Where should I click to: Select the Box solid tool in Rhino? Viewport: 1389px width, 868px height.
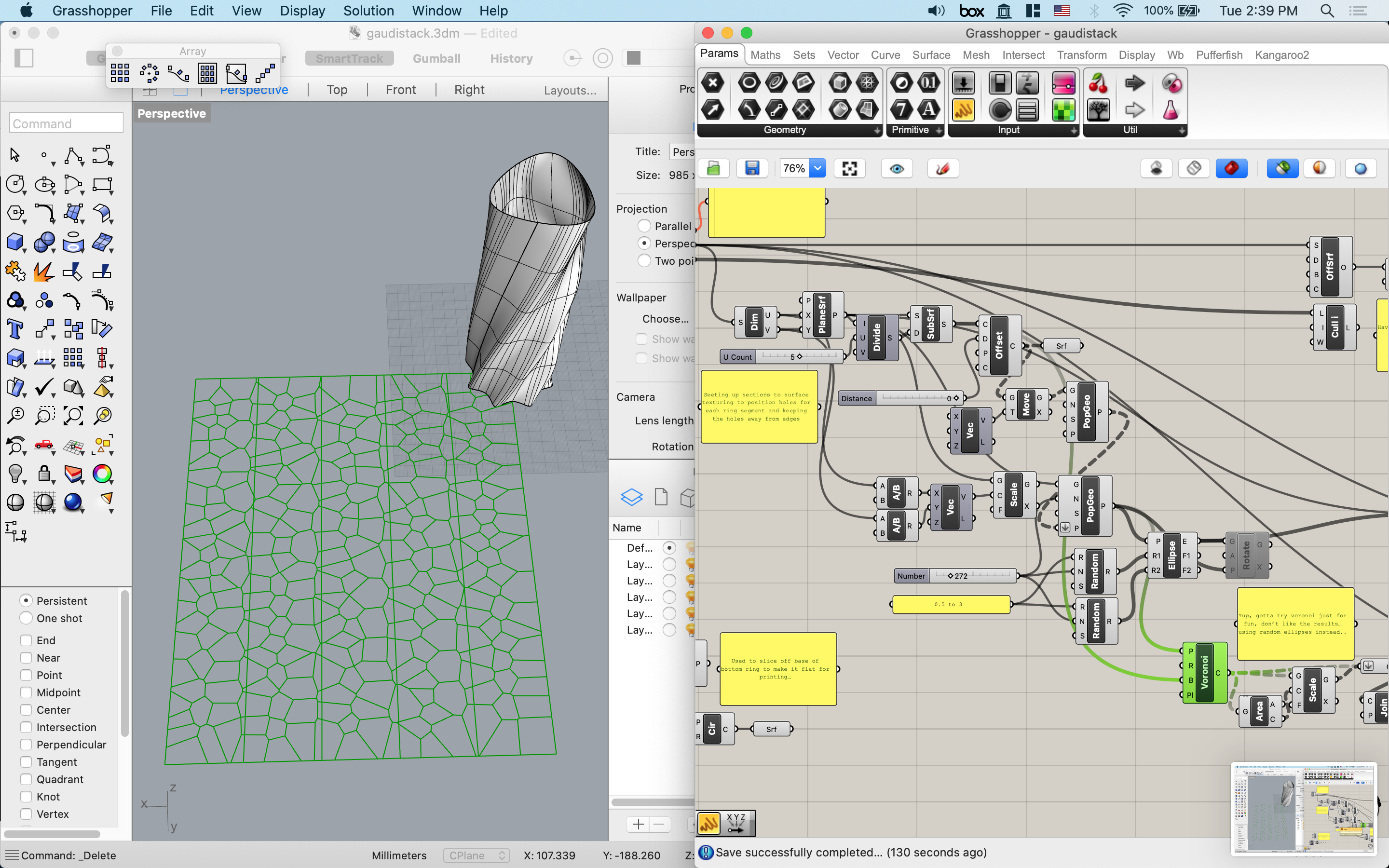tap(15, 242)
